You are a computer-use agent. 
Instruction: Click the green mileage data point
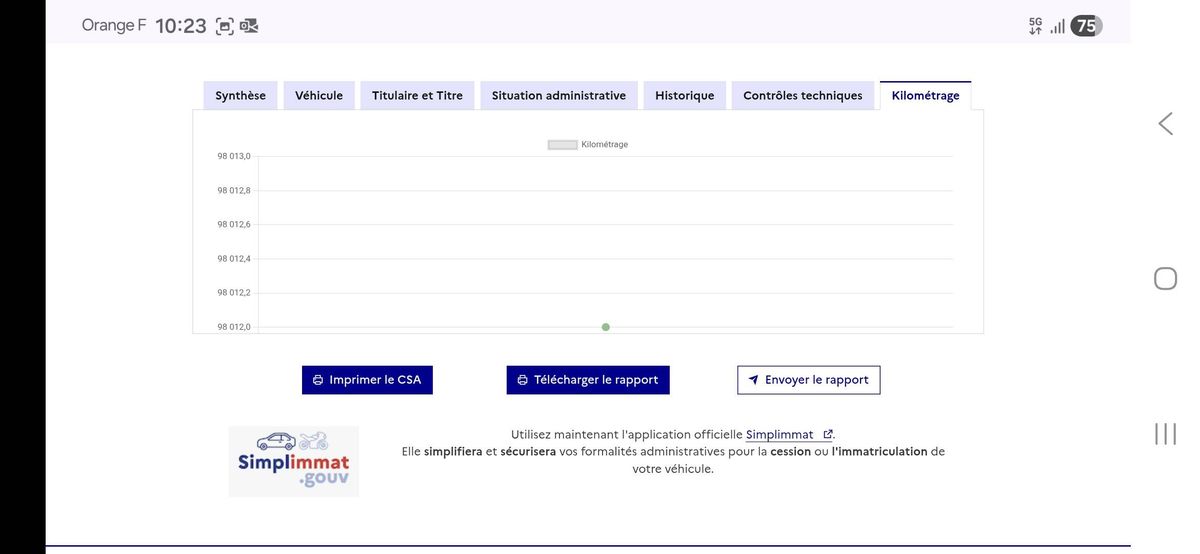click(x=606, y=327)
